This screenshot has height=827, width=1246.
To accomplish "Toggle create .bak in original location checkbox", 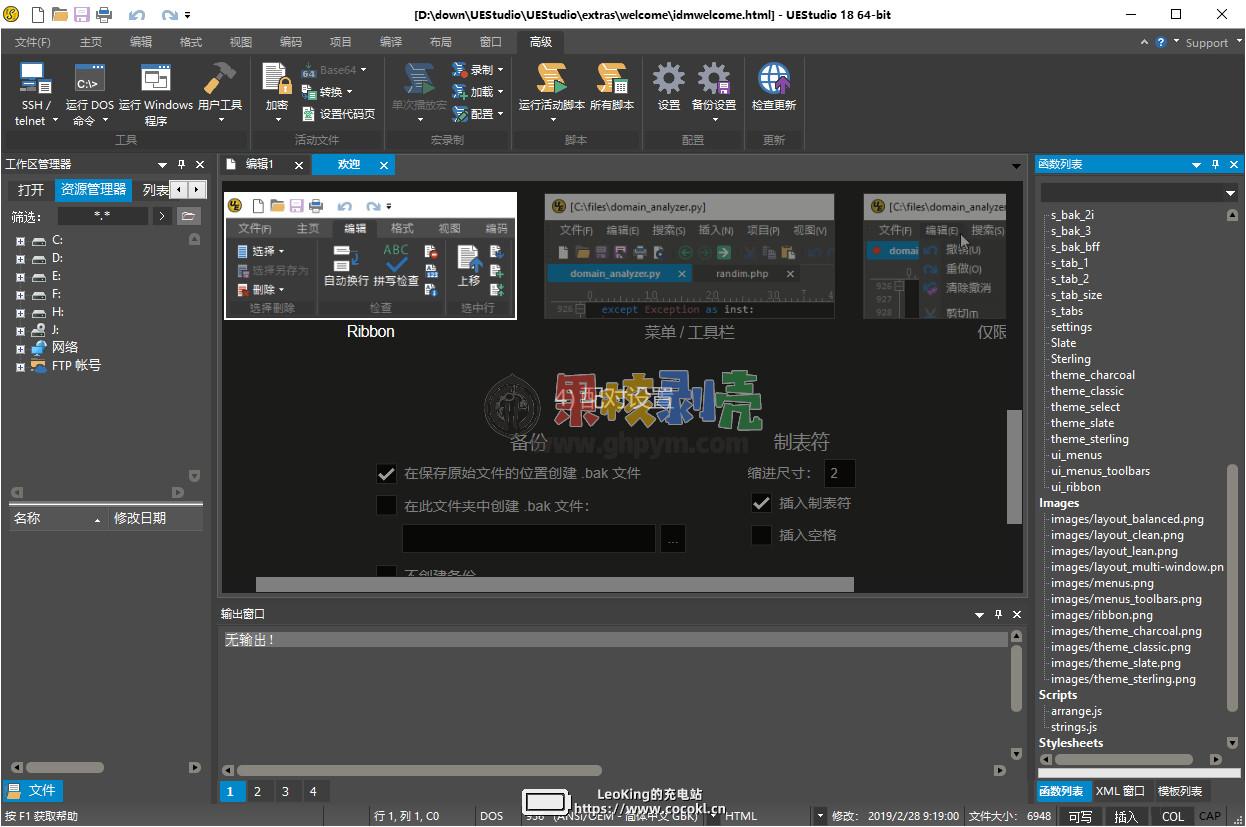I will (x=386, y=473).
